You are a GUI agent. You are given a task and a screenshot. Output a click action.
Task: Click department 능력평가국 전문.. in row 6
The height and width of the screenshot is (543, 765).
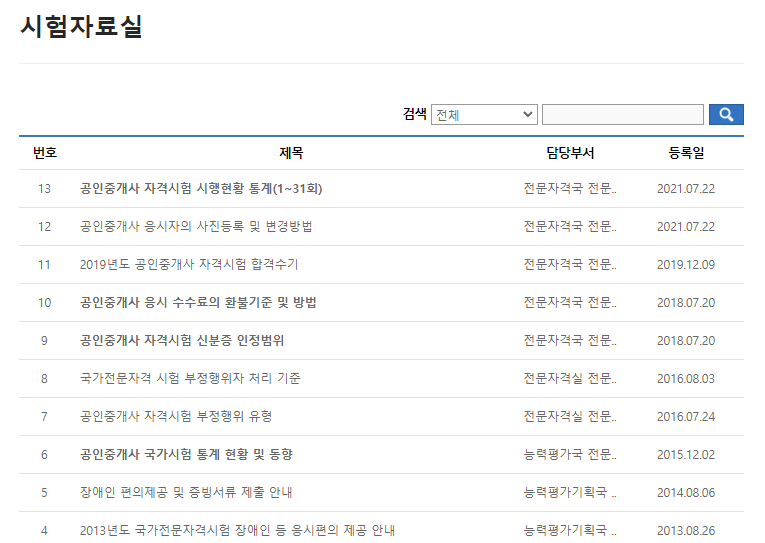[570, 455]
